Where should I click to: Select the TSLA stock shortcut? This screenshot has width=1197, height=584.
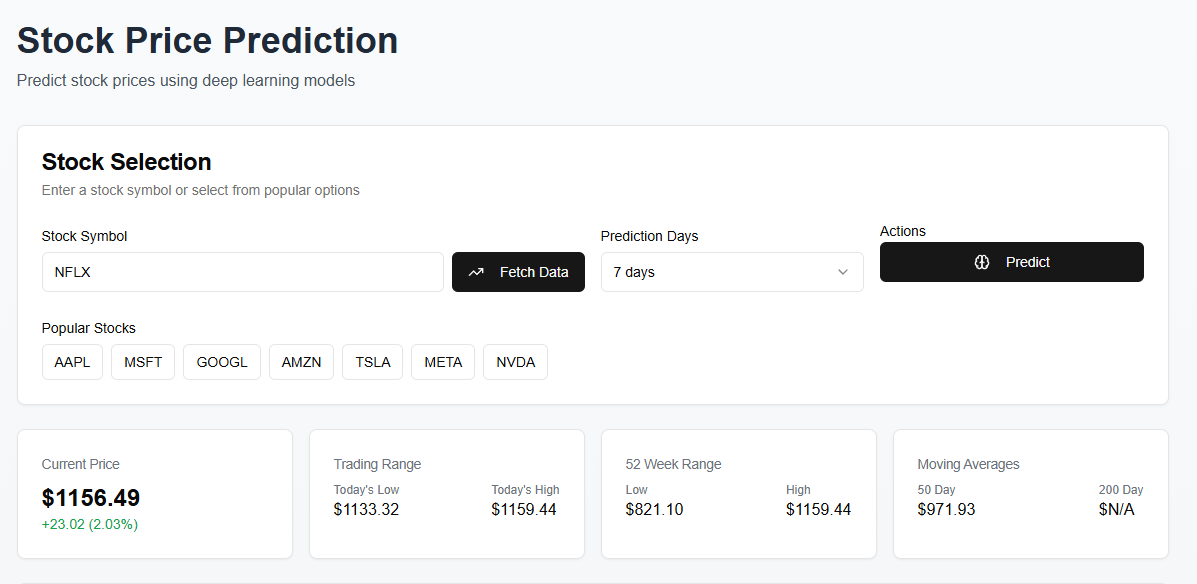pyautogui.click(x=372, y=361)
